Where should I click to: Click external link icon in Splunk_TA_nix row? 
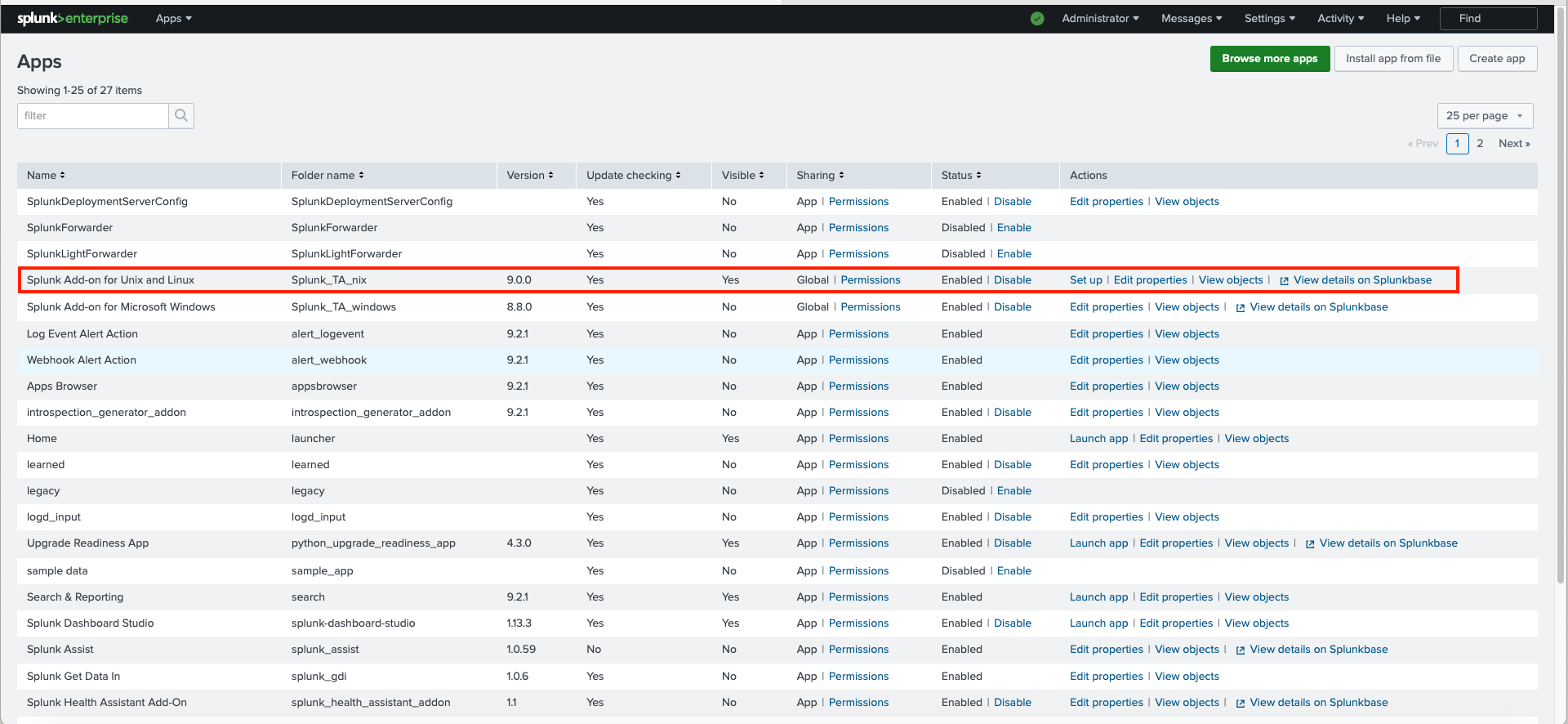(1284, 280)
